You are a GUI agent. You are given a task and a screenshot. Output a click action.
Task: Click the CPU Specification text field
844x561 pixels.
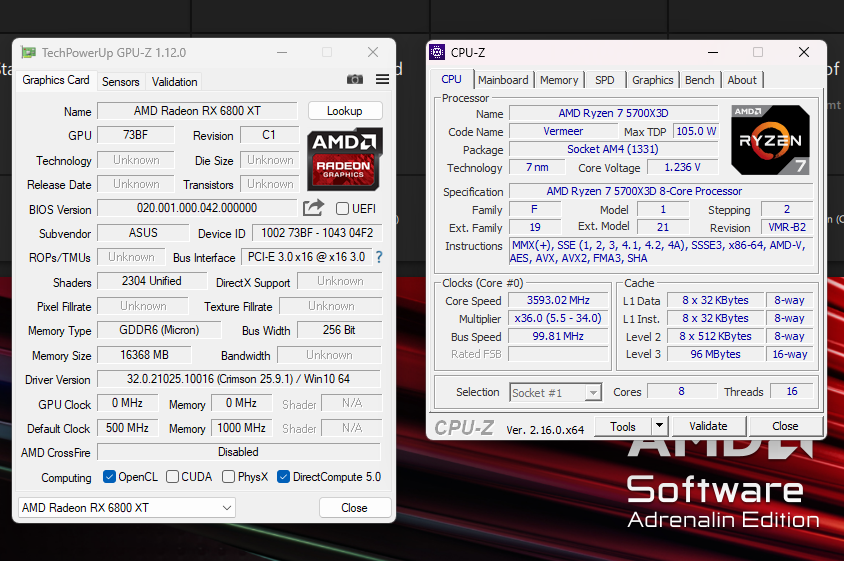click(x=660, y=191)
